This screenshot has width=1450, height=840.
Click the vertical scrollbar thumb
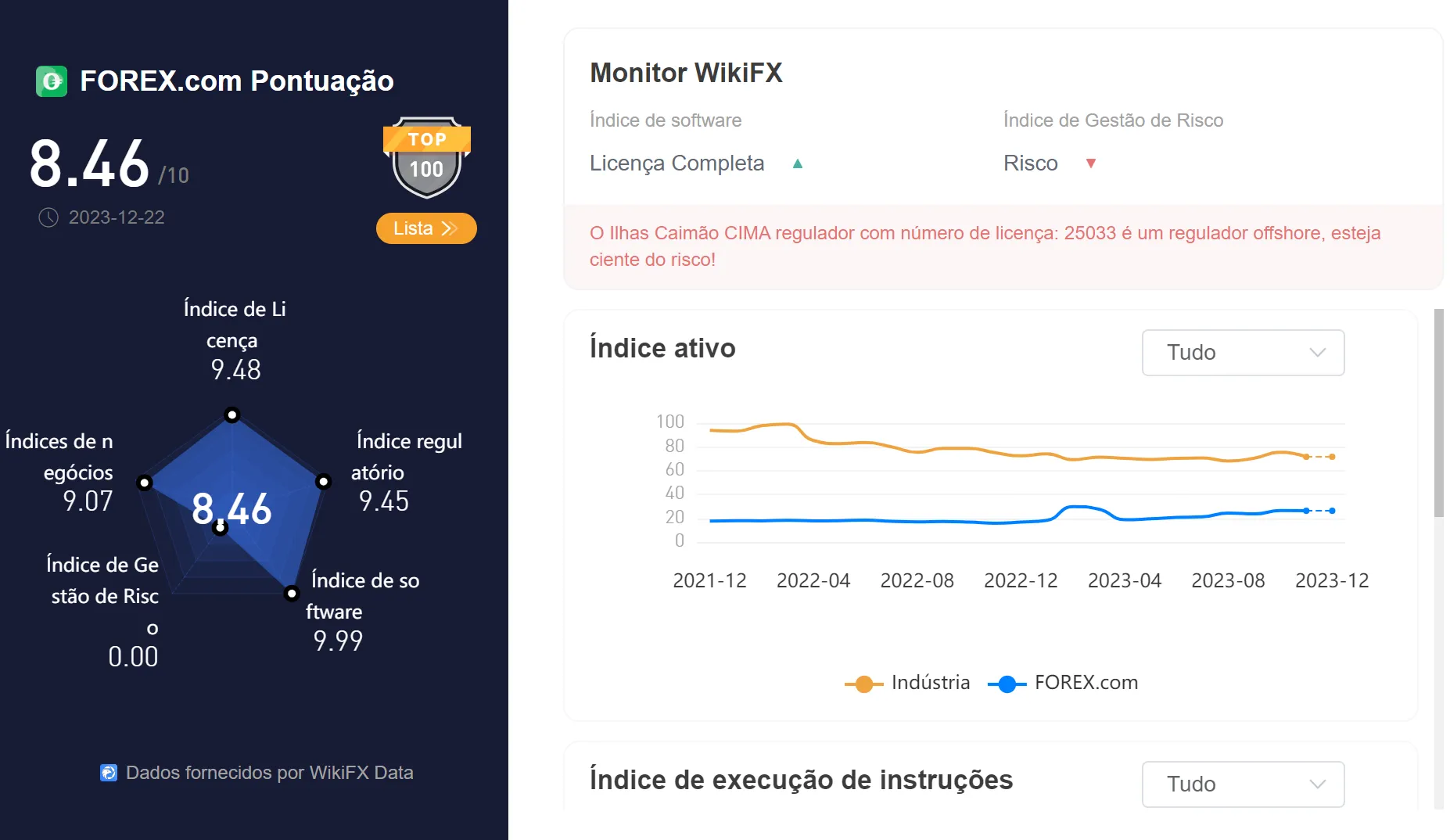click(1439, 413)
